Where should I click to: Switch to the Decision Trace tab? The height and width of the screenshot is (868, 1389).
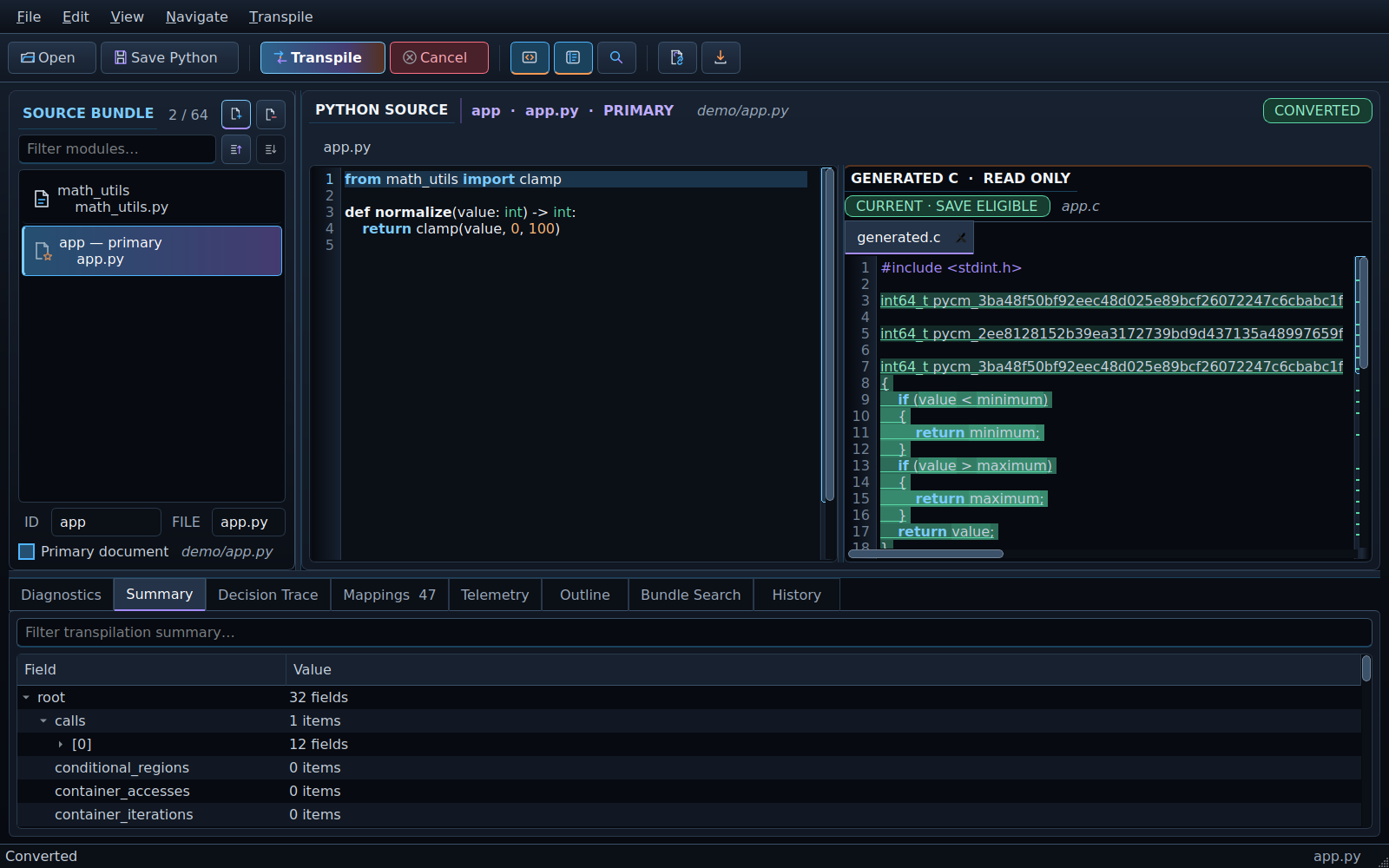(x=268, y=595)
